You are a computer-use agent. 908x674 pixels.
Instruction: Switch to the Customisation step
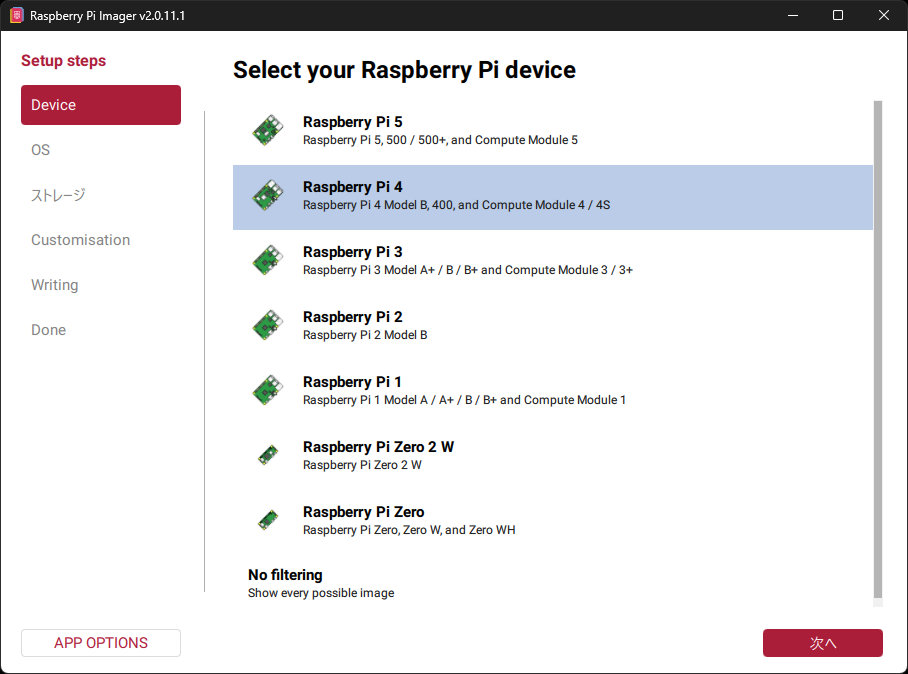tap(101, 240)
